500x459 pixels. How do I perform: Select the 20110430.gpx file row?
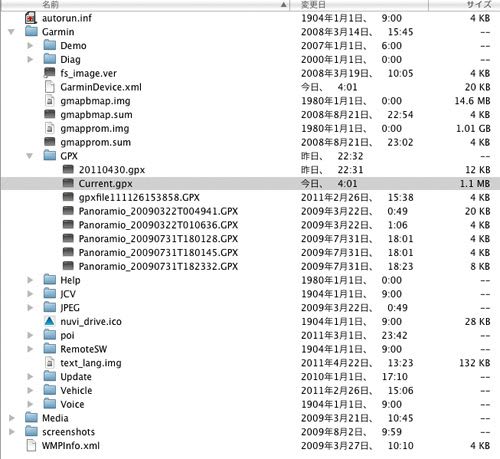250,170
